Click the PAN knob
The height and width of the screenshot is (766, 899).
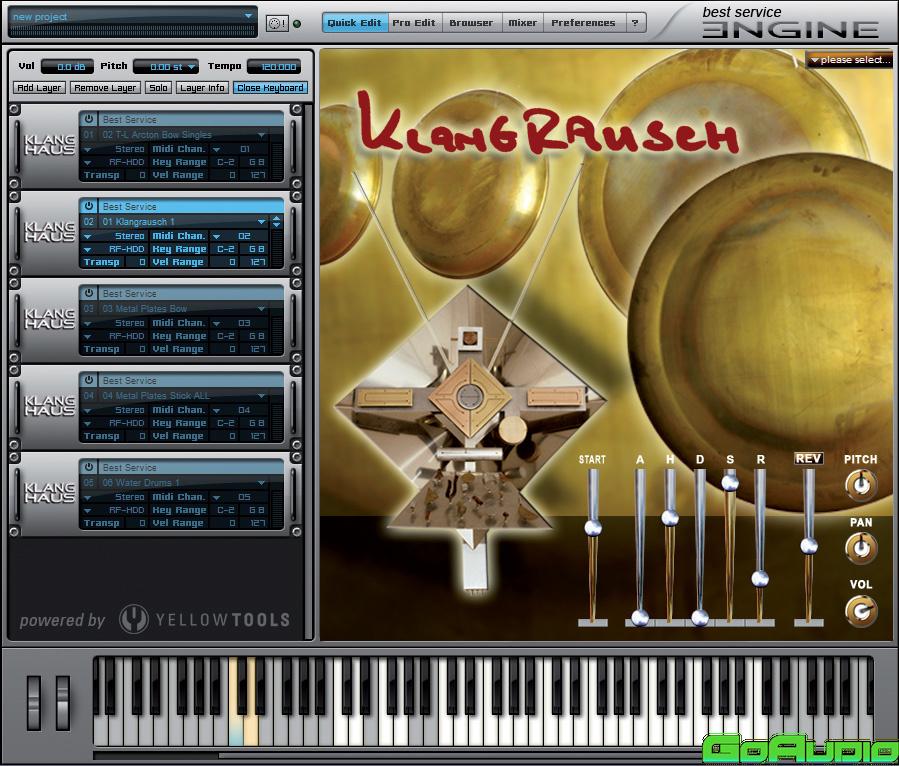[859, 547]
